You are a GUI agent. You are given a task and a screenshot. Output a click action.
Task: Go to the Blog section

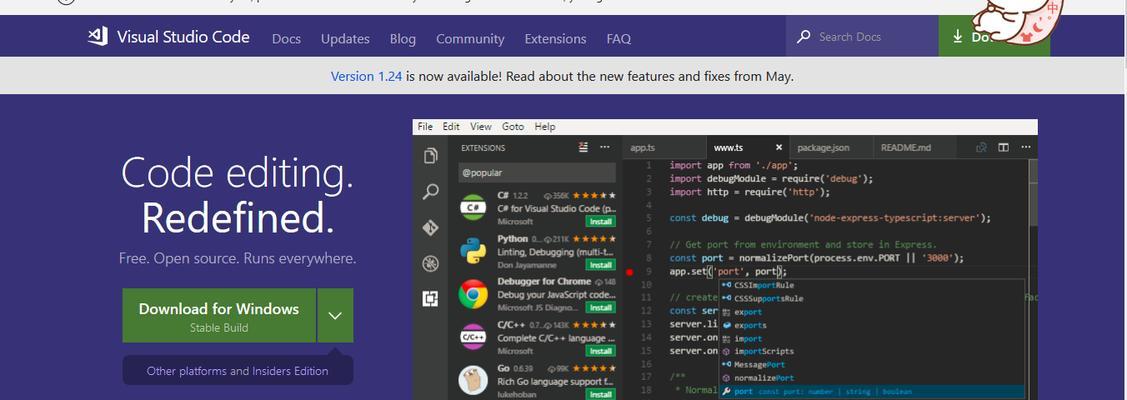[x=402, y=39]
